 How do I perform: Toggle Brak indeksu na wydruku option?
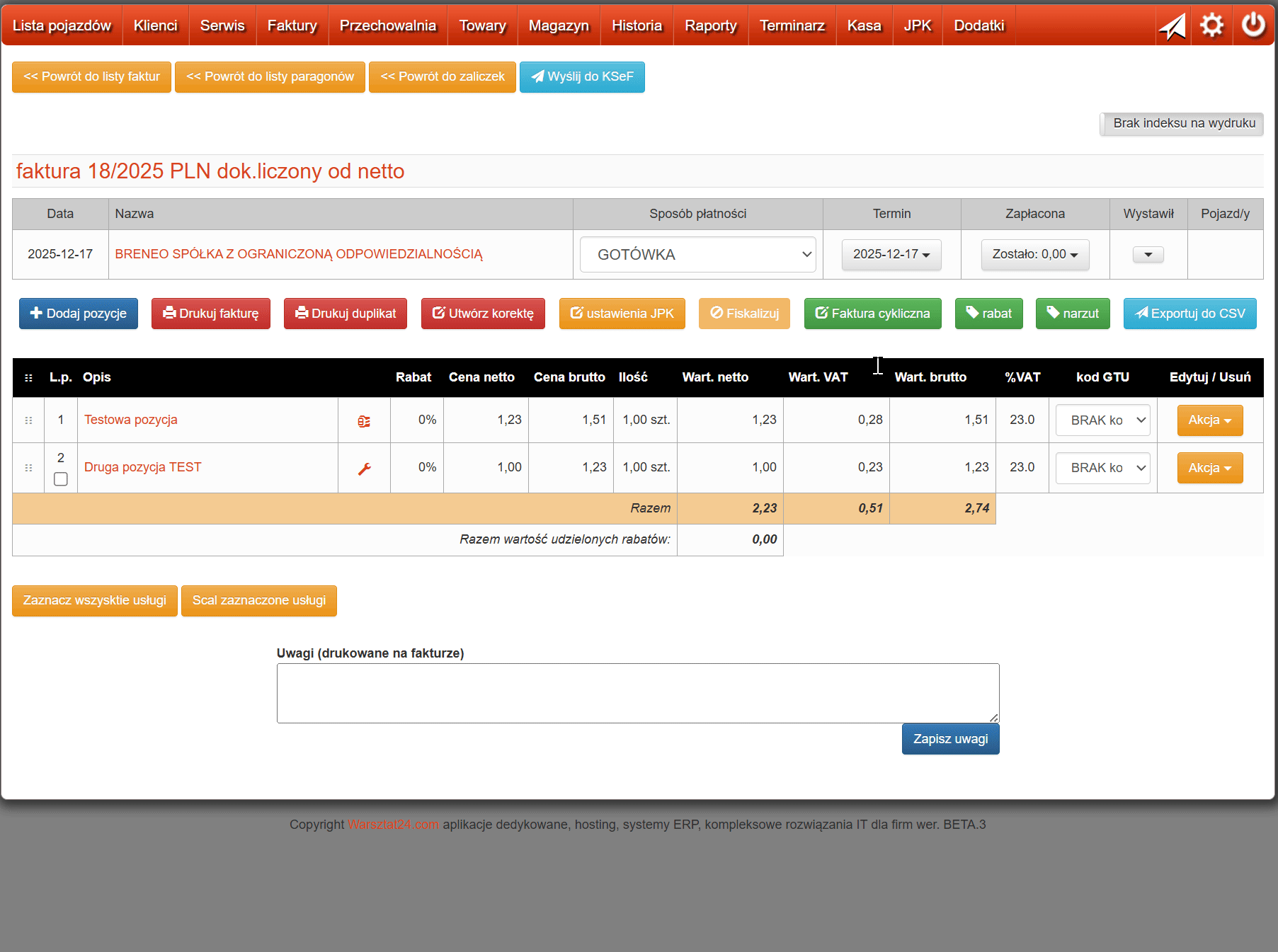(1182, 124)
